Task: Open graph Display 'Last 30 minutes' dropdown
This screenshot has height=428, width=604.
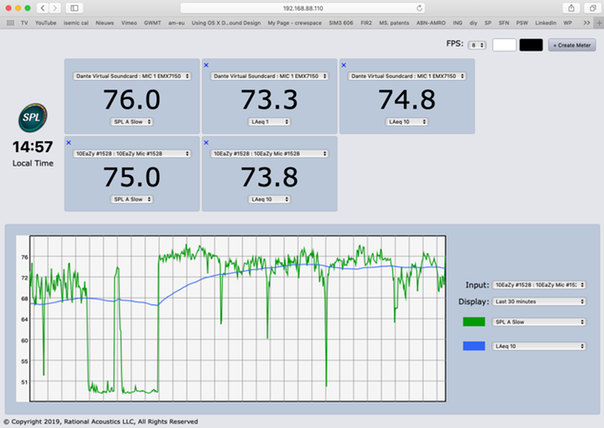Action: pos(535,300)
